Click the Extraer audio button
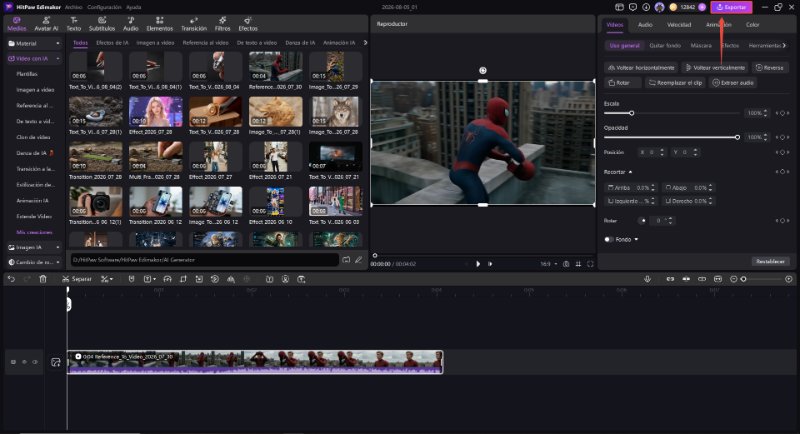This screenshot has height=434, width=800. 733,83
